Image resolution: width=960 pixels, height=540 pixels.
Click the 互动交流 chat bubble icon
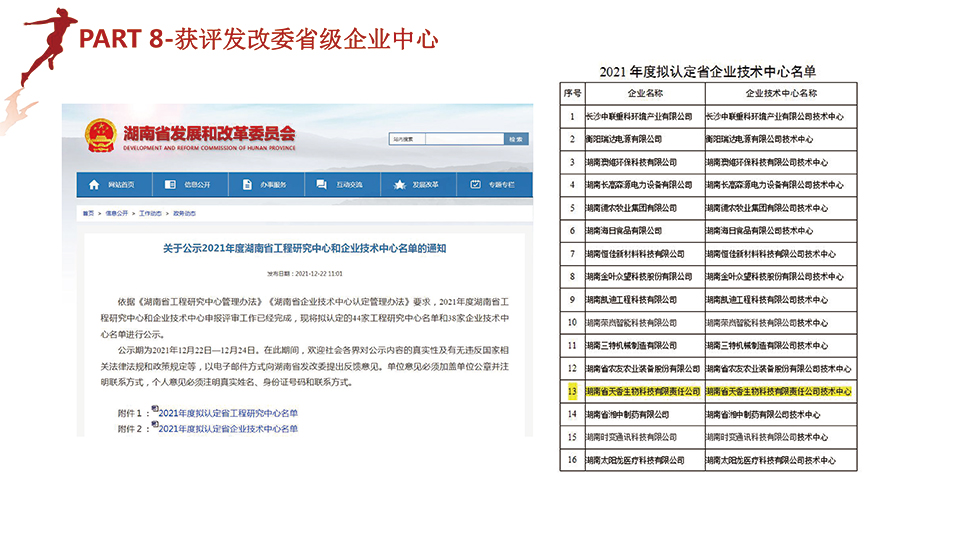tap(322, 185)
